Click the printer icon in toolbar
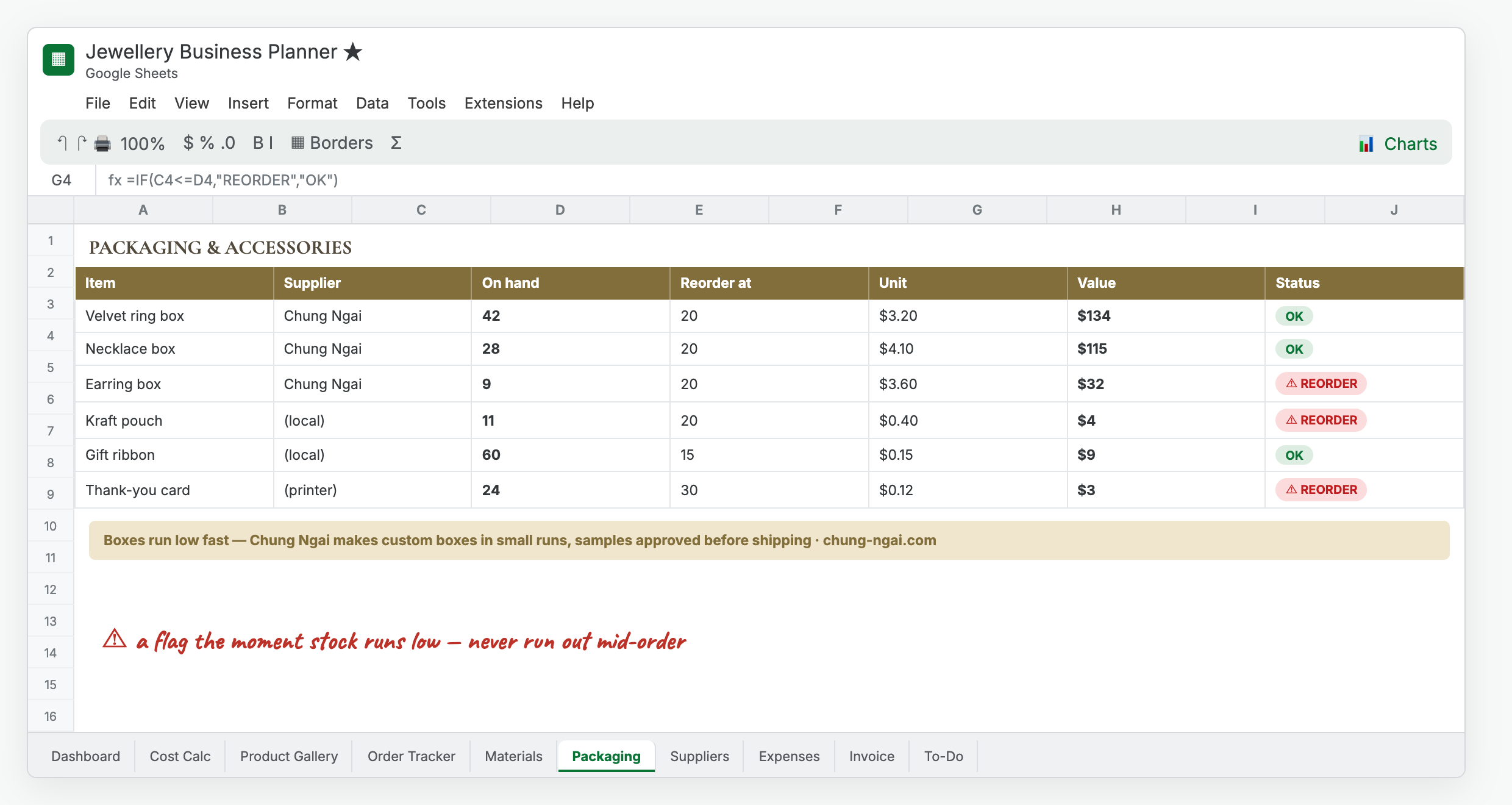Viewport: 1512px width, 805px height. pyautogui.click(x=102, y=143)
